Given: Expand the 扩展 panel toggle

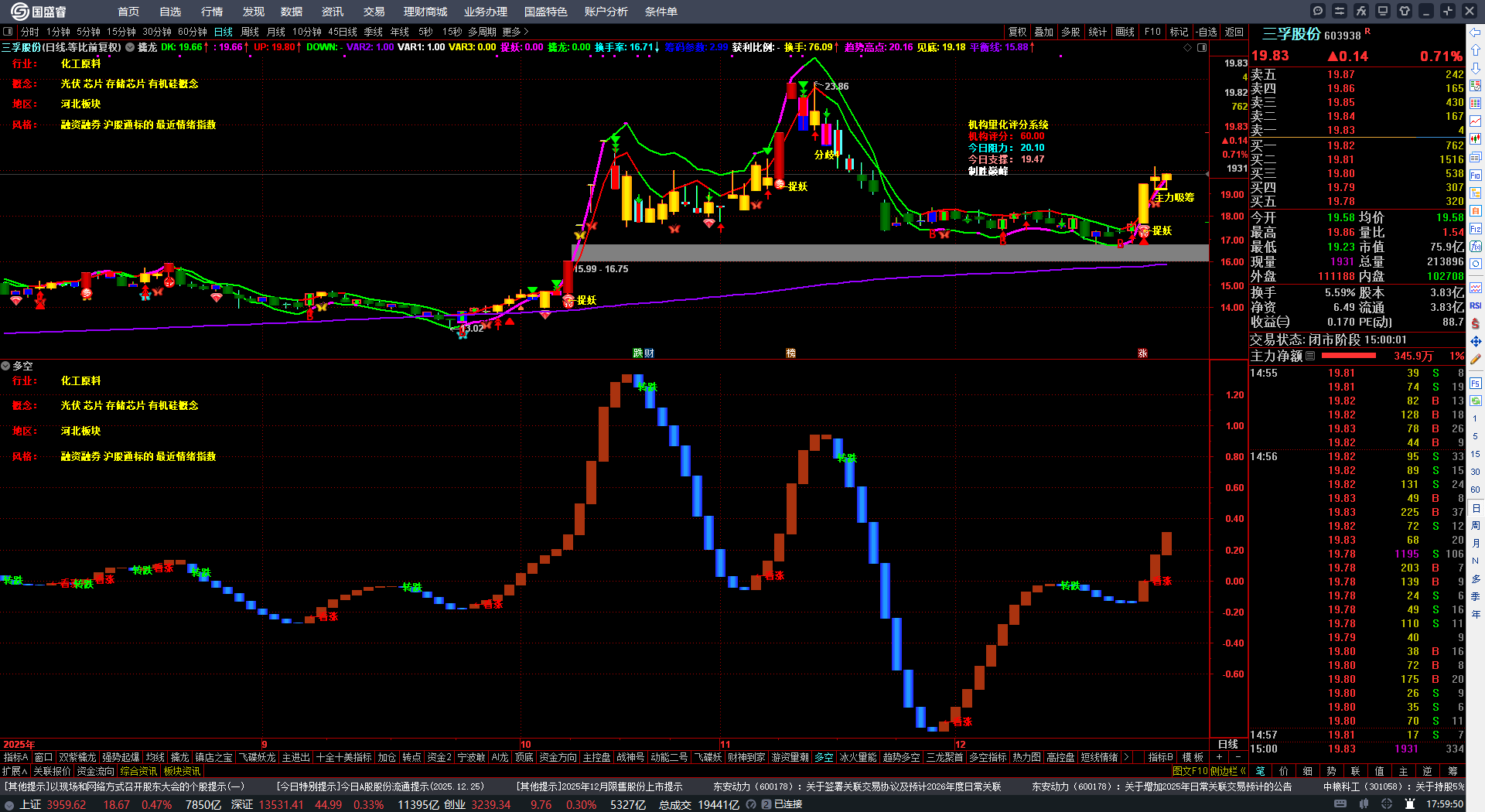Looking at the screenshot, I should [15, 771].
